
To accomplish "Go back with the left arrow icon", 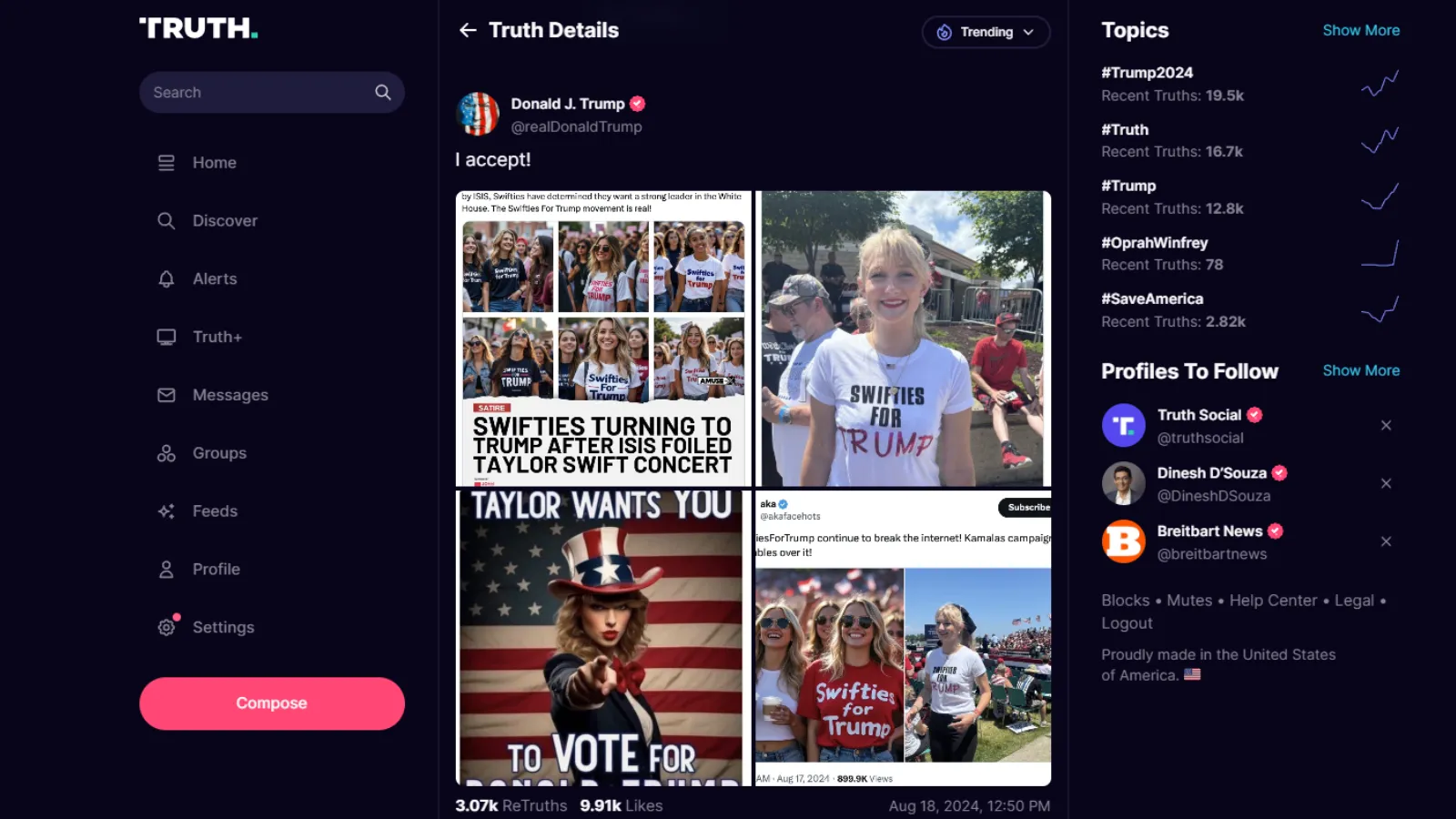I will [x=468, y=30].
